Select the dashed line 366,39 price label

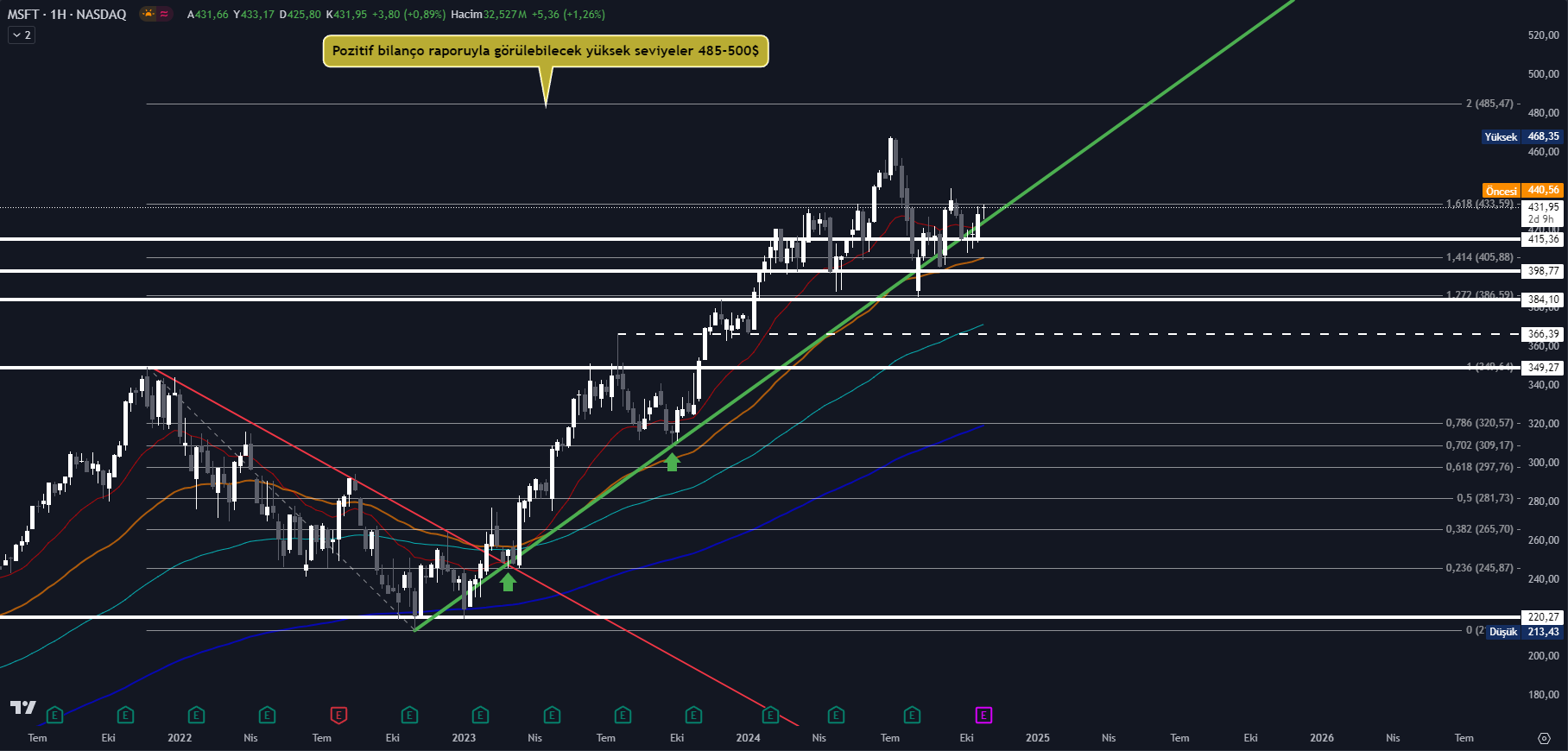click(1542, 334)
